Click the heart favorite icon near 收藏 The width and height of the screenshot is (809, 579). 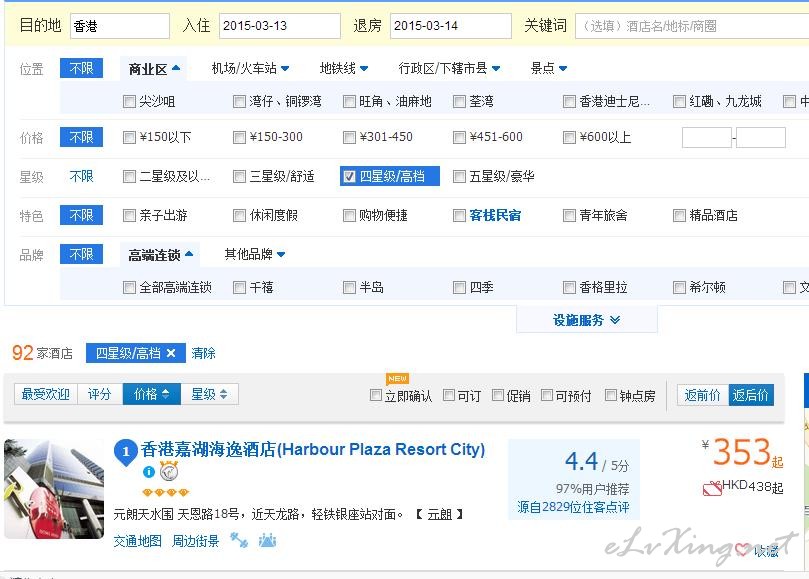pos(742,549)
